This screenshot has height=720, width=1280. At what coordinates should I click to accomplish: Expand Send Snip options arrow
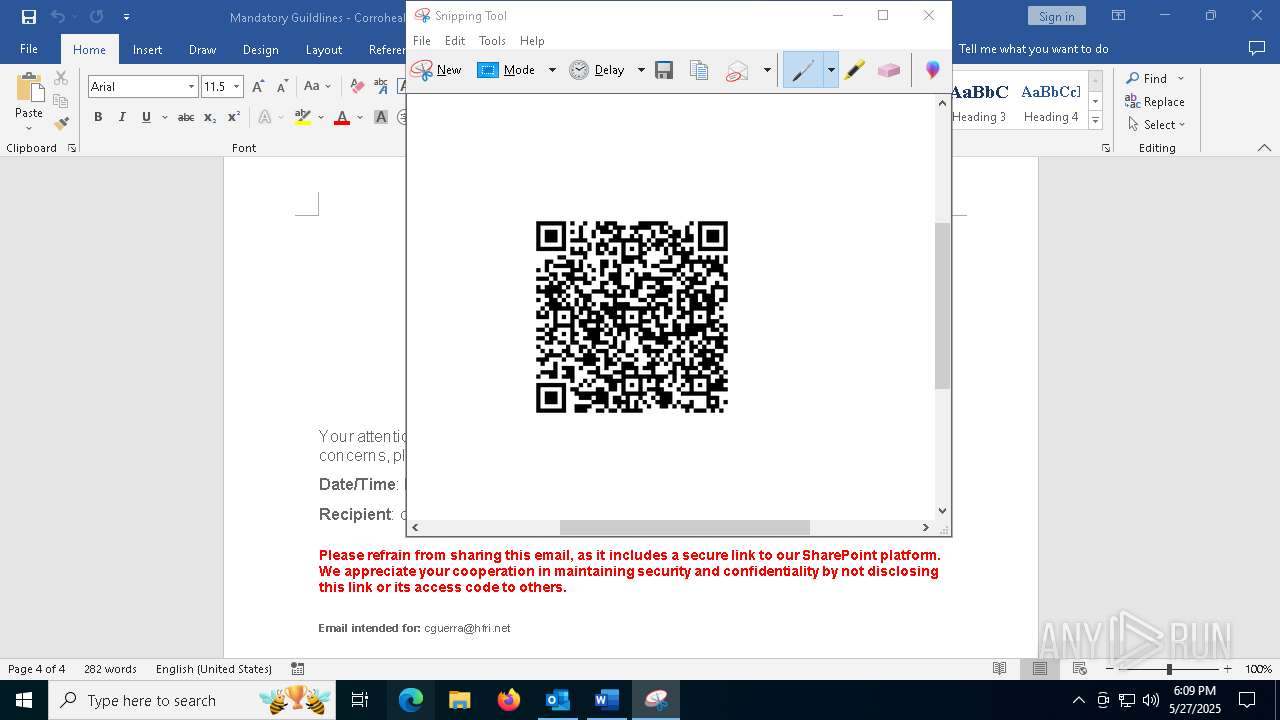767,70
